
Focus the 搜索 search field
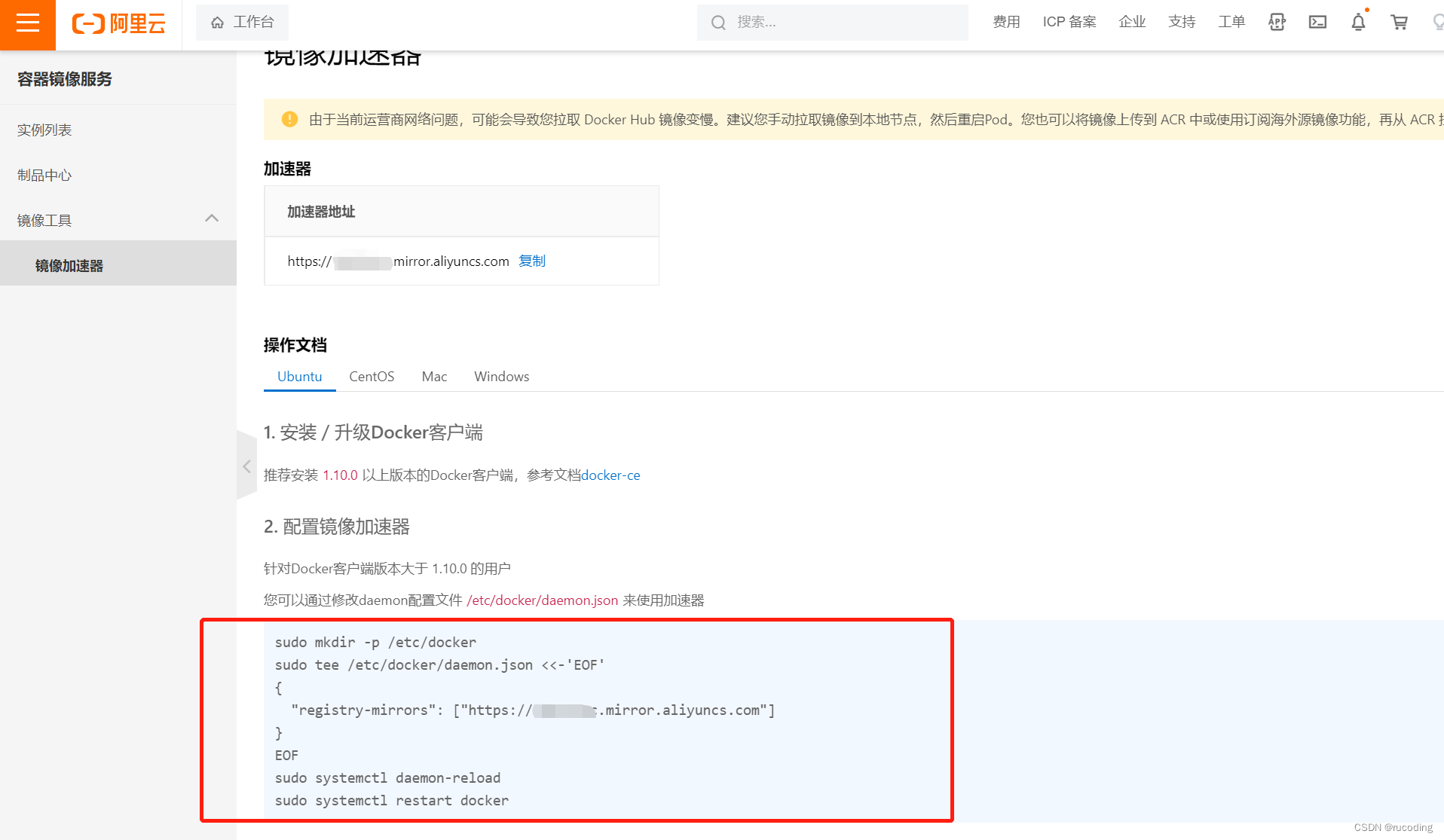(x=833, y=23)
